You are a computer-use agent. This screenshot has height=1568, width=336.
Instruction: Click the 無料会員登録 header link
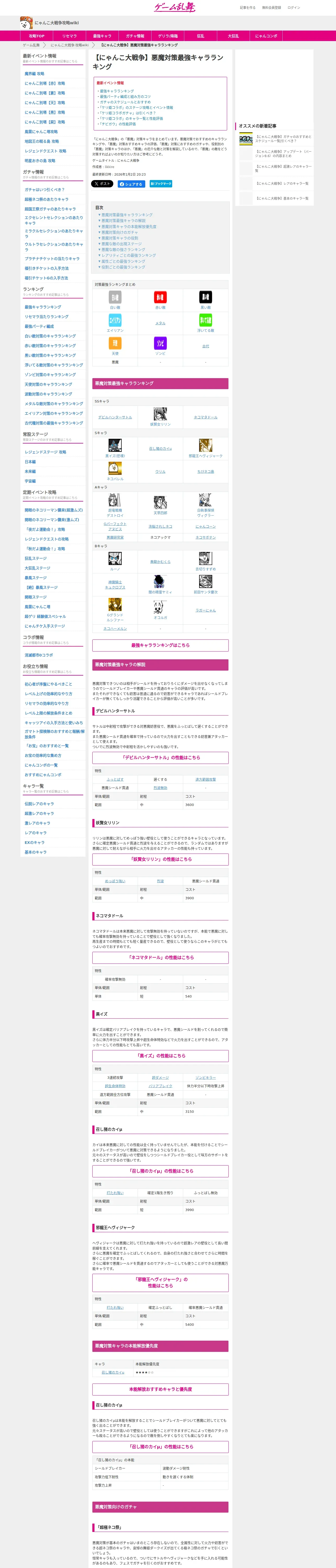coord(271,8)
